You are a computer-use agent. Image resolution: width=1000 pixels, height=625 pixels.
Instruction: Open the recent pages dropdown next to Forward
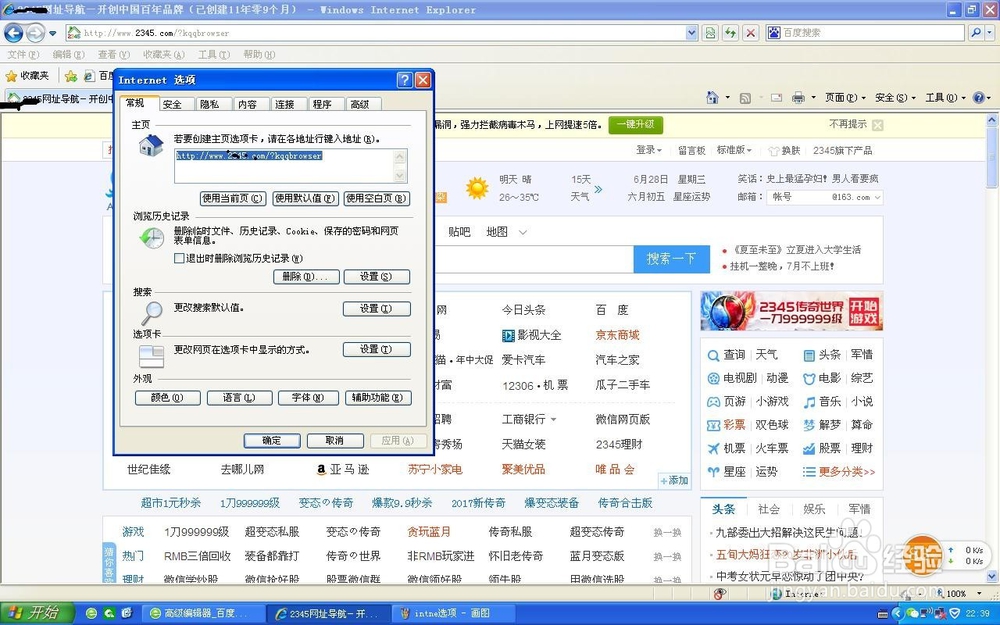coord(53,33)
